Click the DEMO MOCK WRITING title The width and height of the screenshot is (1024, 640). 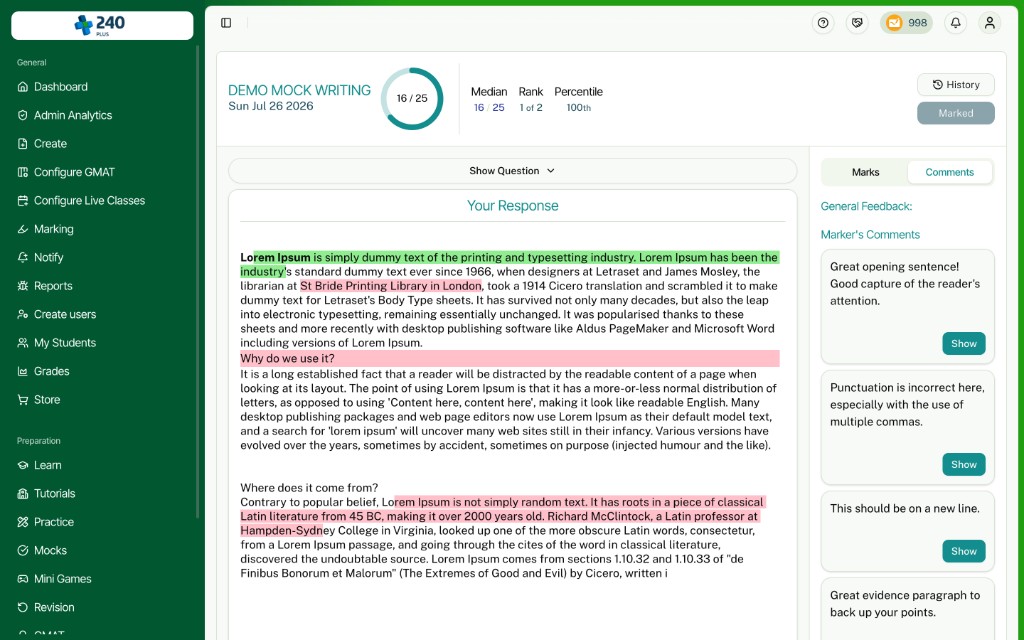click(299, 90)
